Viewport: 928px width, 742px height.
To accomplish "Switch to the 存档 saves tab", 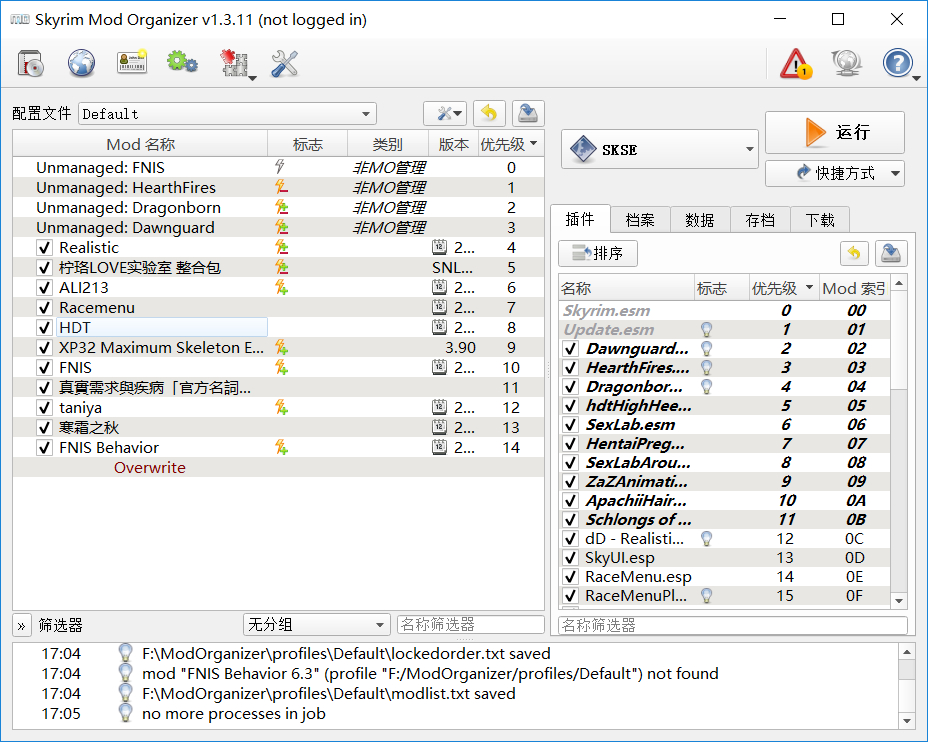I will (x=761, y=220).
